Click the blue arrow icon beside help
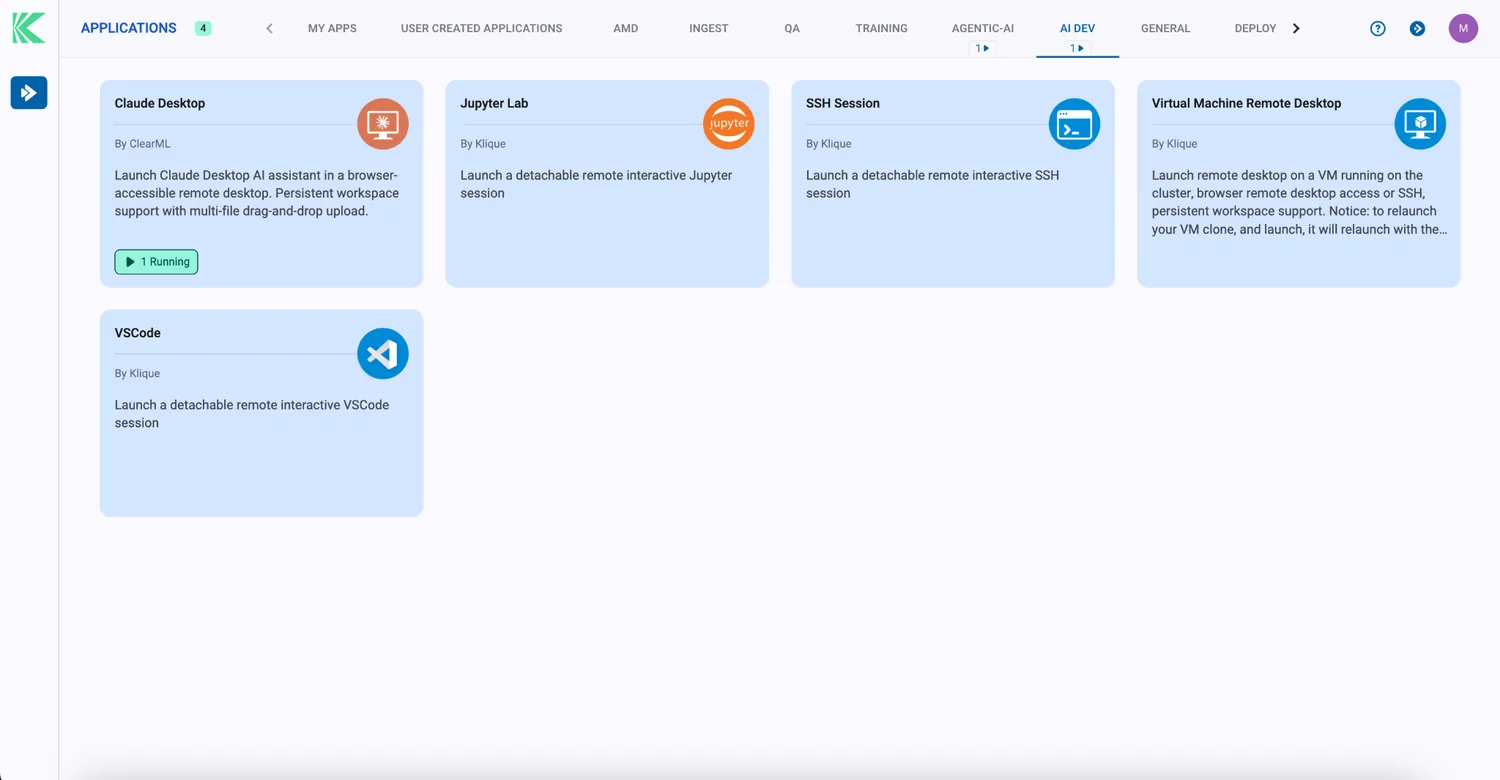This screenshot has height=780, width=1500. tap(1417, 28)
